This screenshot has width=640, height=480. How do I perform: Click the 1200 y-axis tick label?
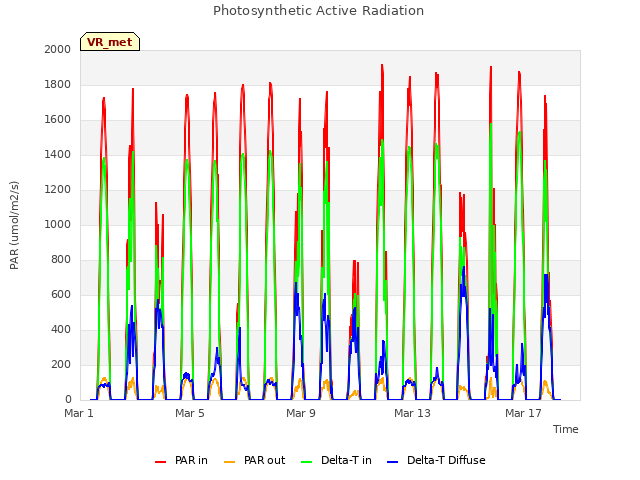(58, 189)
